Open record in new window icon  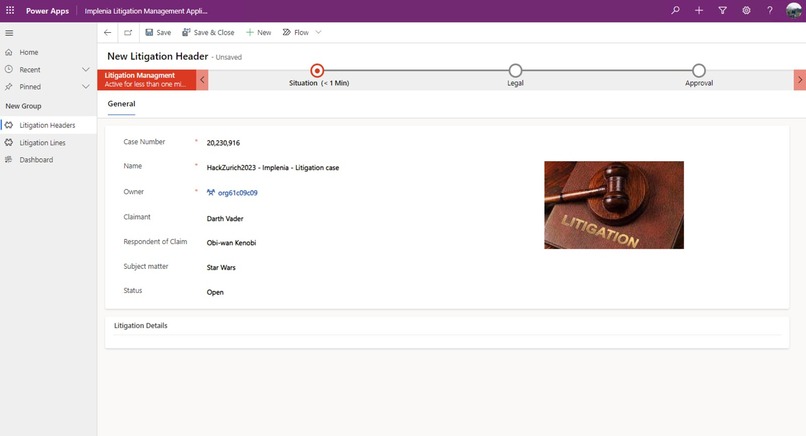point(128,32)
